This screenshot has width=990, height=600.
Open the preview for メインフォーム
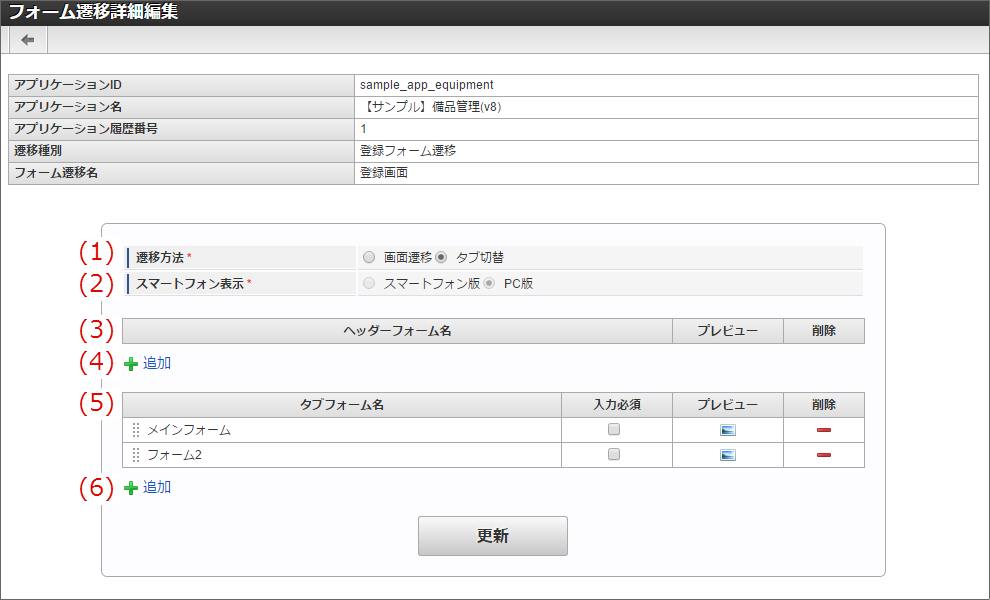point(727,430)
